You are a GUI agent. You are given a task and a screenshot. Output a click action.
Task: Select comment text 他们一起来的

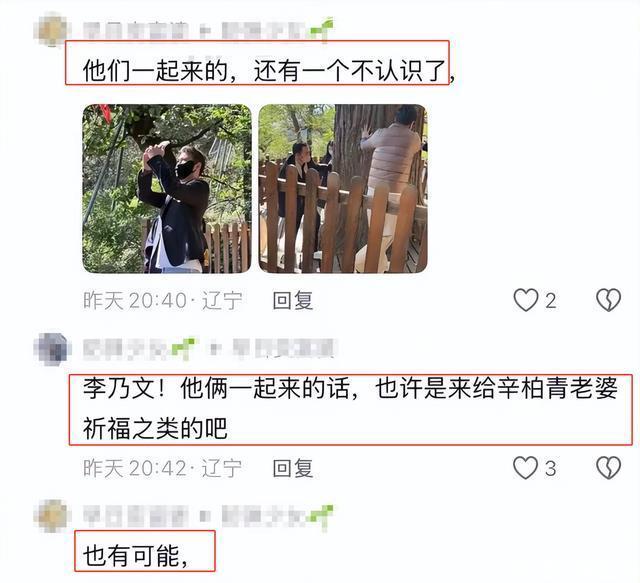tap(155, 71)
